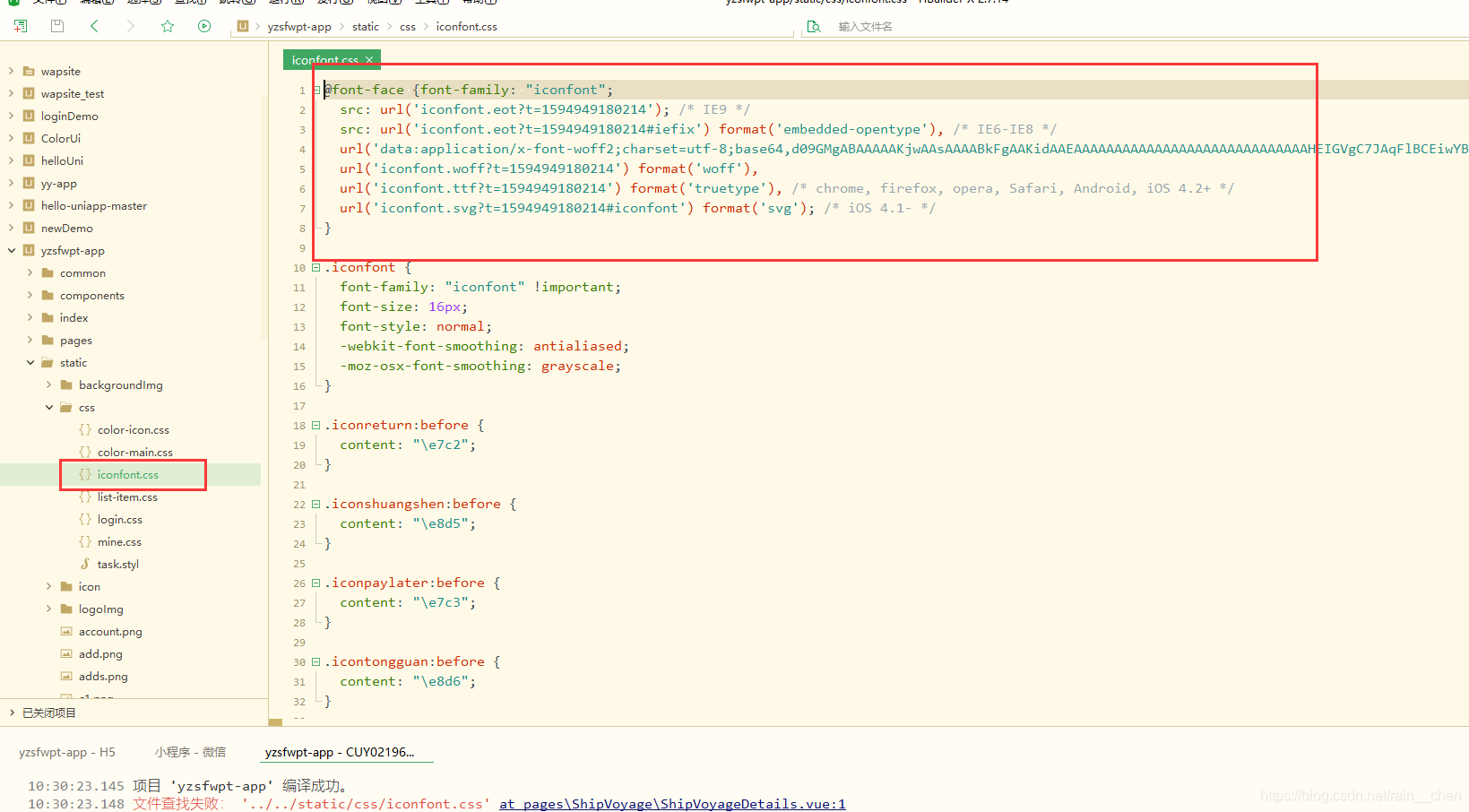1469x812 pixels.
Task: Open list-item.css in the file tree
Action: pyautogui.click(x=127, y=497)
